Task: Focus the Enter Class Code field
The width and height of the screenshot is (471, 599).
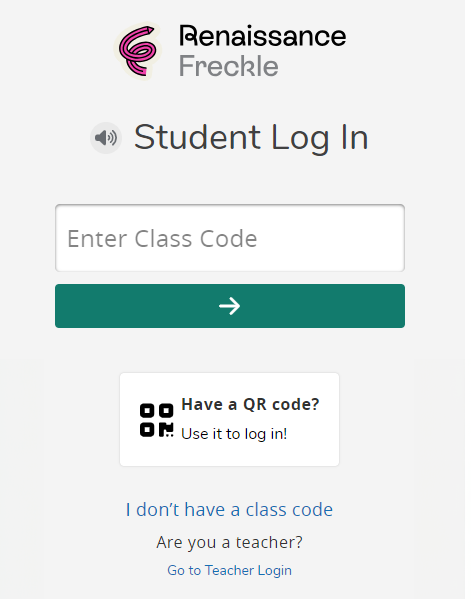Action: tap(230, 238)
